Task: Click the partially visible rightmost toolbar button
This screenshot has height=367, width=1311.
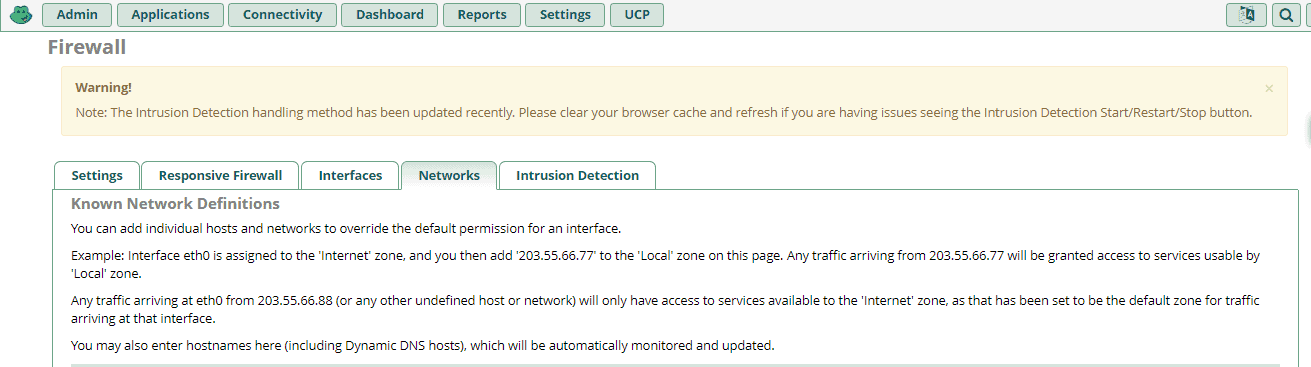Action: click(x=1308, y=15)
